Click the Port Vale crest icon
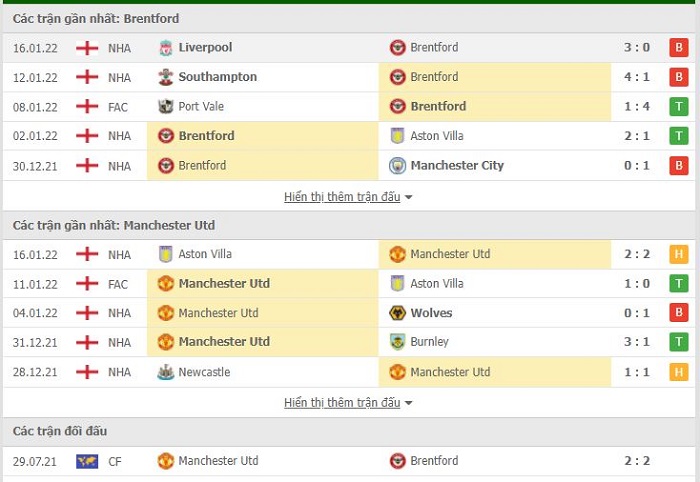Screen dimensions: 700x482 click(166, 107)
